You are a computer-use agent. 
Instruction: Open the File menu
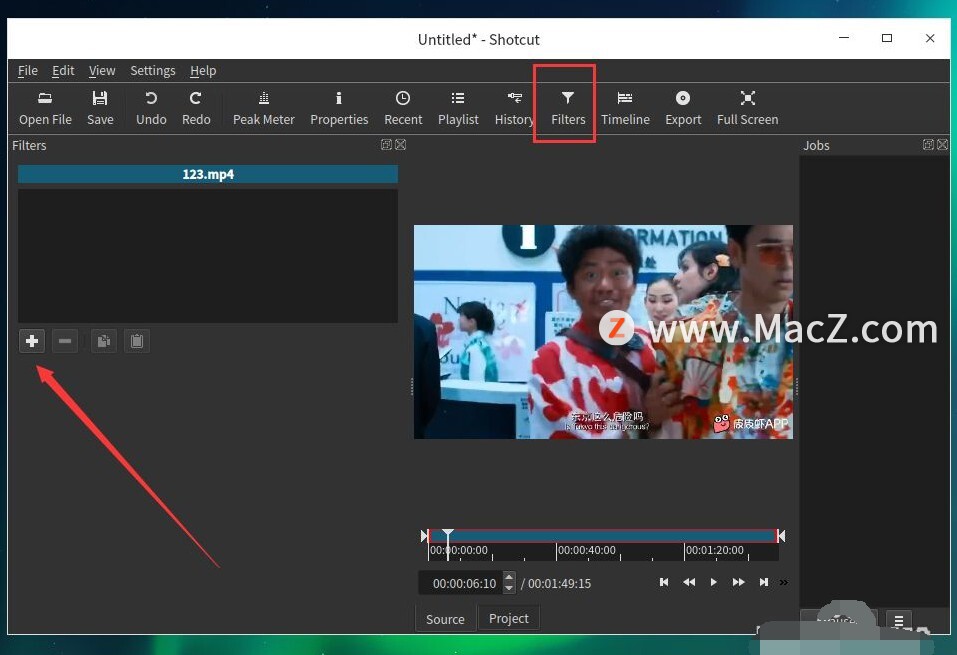coord(27,71)
